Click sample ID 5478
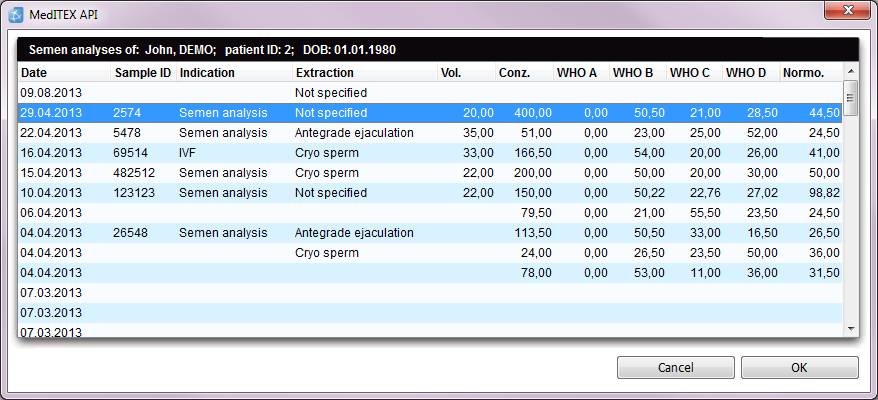 coord(127,133)
